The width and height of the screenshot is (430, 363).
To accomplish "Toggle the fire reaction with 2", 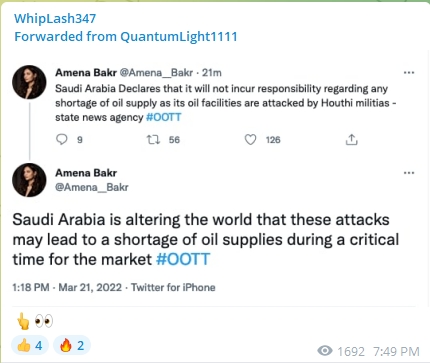I will 72,345.
